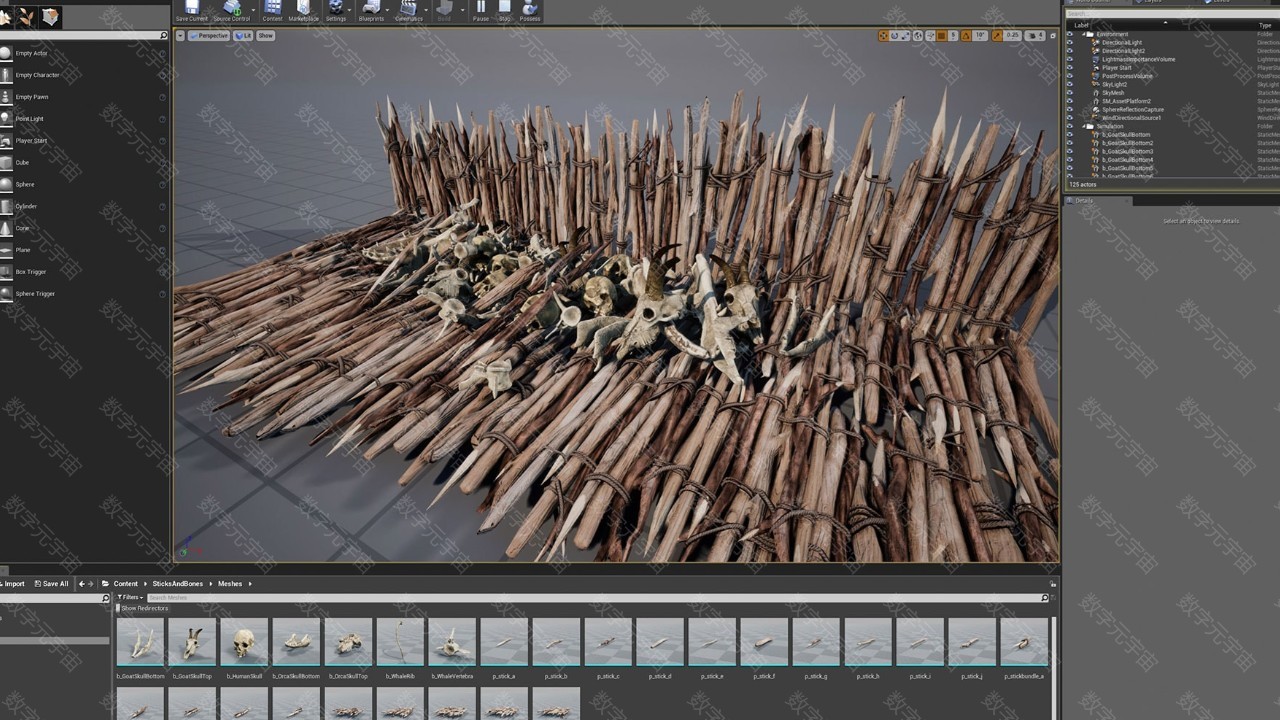Select the Player Start placement item
Screen dimensions: 1280x720
pos(84,141)
